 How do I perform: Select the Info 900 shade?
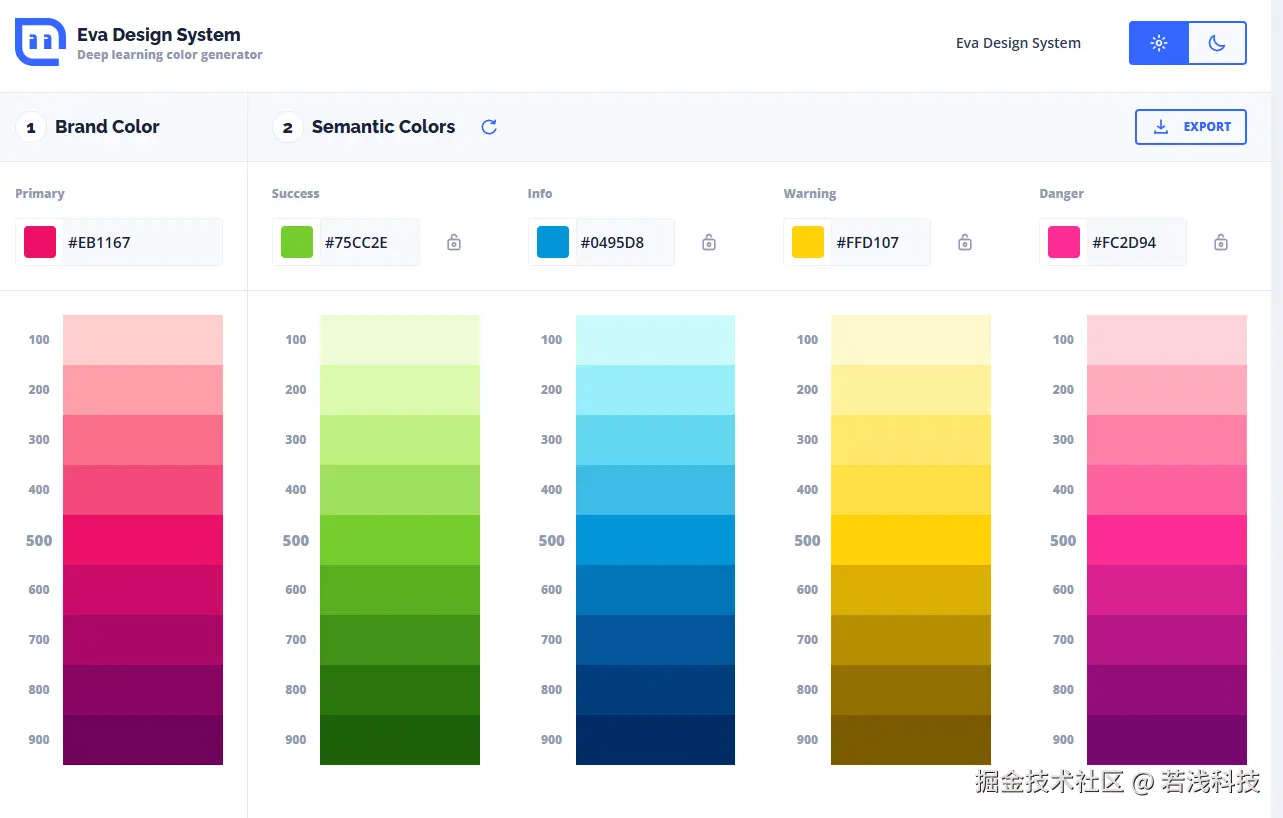[655, 740]
